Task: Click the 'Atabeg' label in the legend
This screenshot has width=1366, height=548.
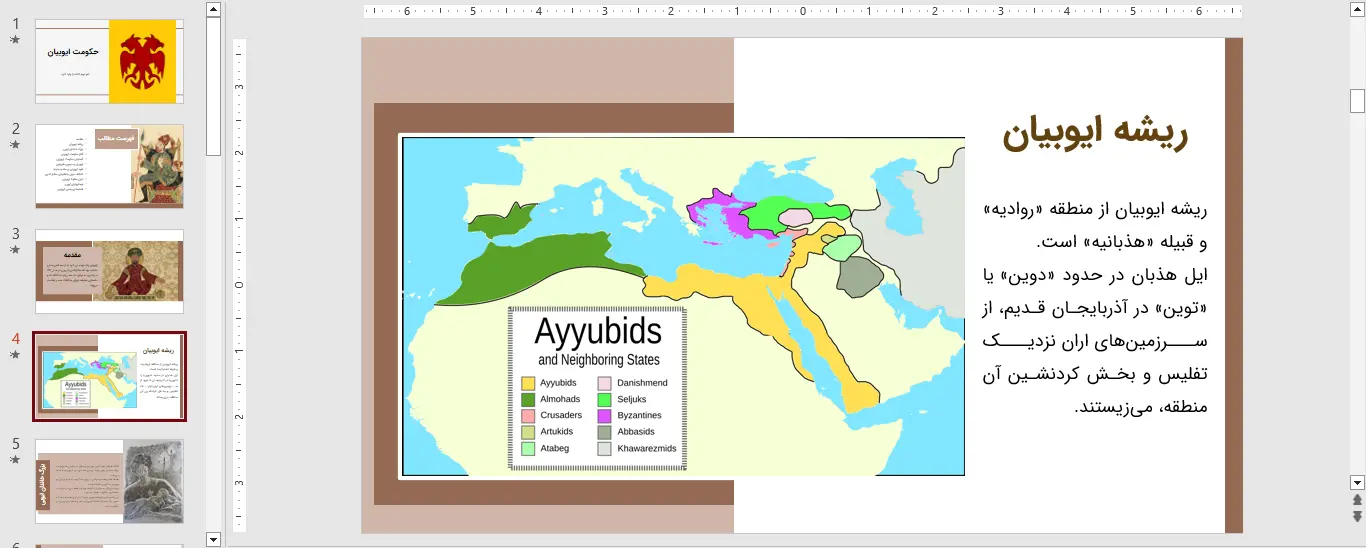Action: [x=555, y=448]
